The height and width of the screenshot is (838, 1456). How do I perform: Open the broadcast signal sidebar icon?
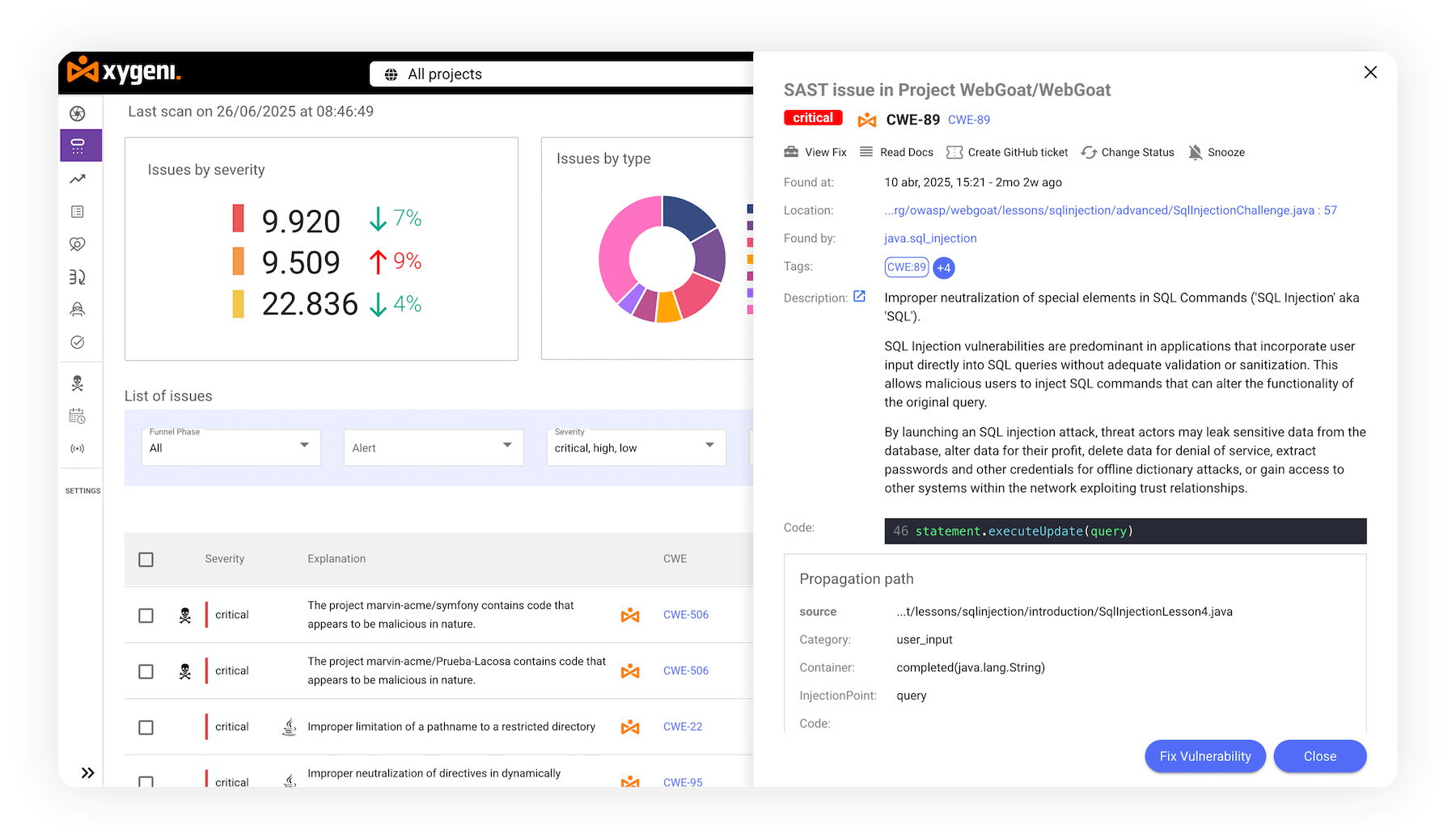click(78, 448)
